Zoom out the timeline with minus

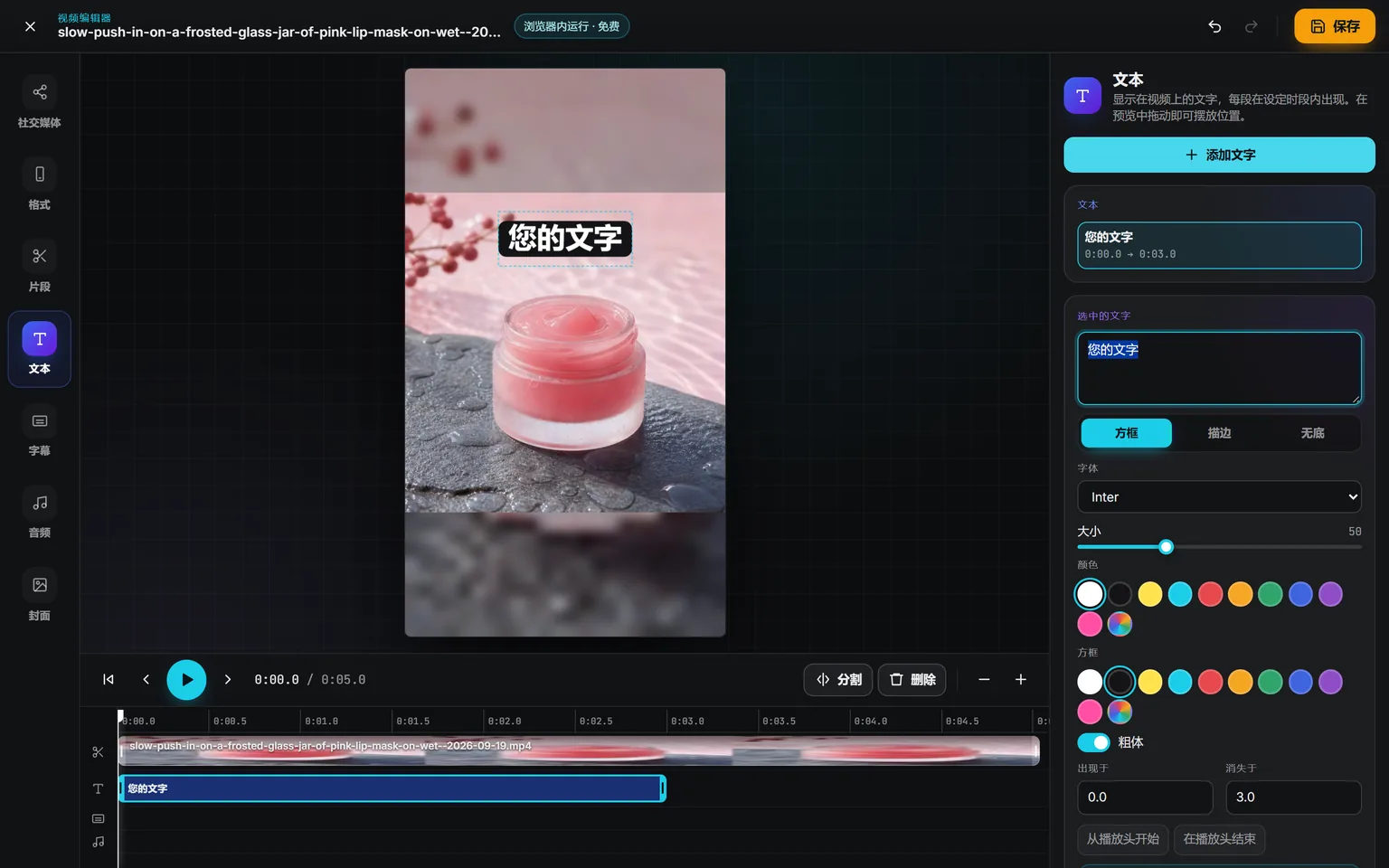point(984,680)
